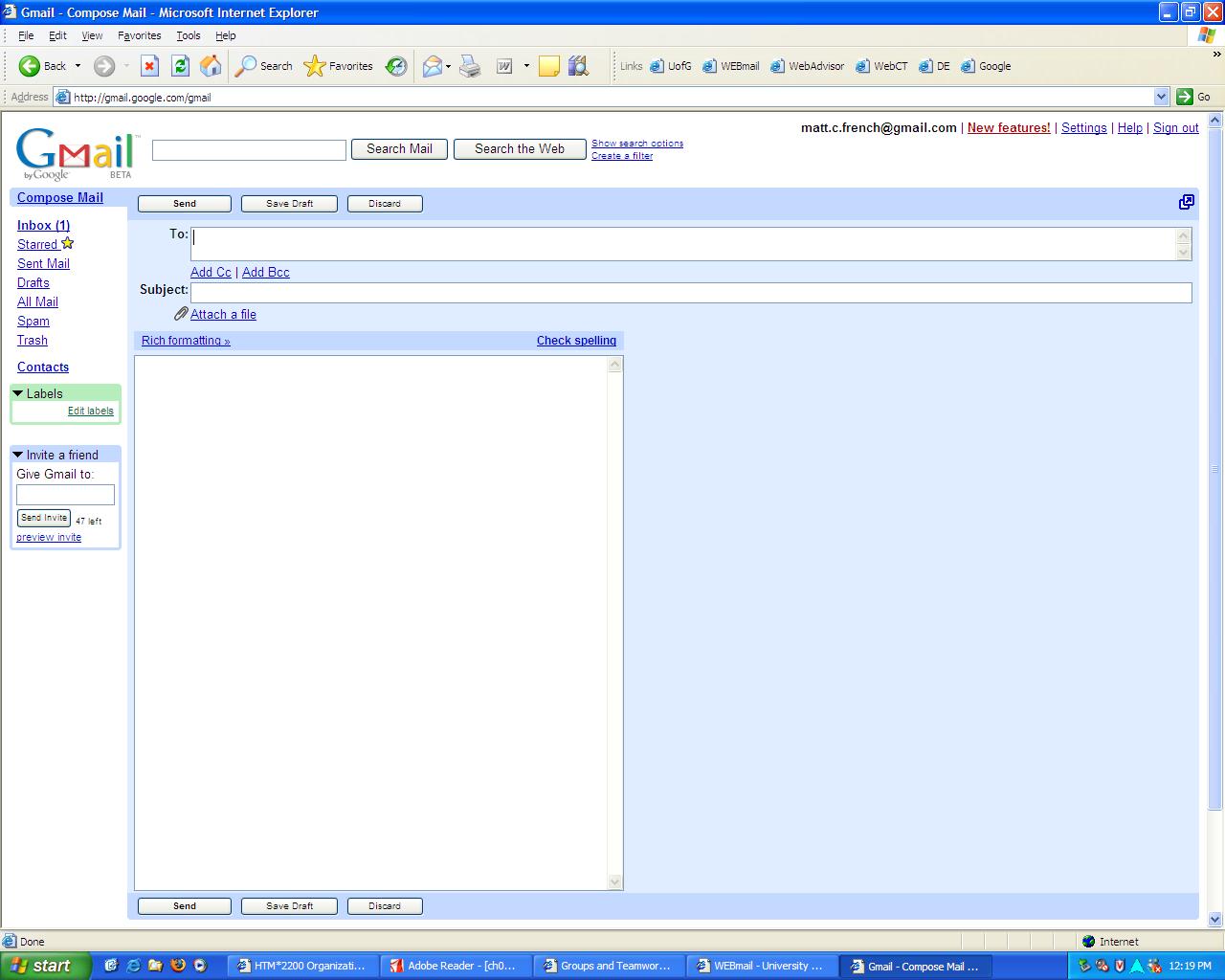
Task: Switch to Adobe Reader taskbar window
Action: coord(454,966)
